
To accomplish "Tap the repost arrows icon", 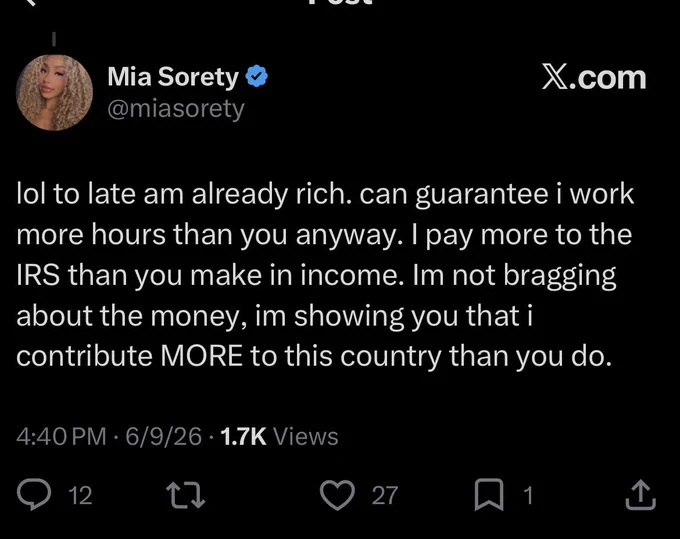I will click(186, 494).
